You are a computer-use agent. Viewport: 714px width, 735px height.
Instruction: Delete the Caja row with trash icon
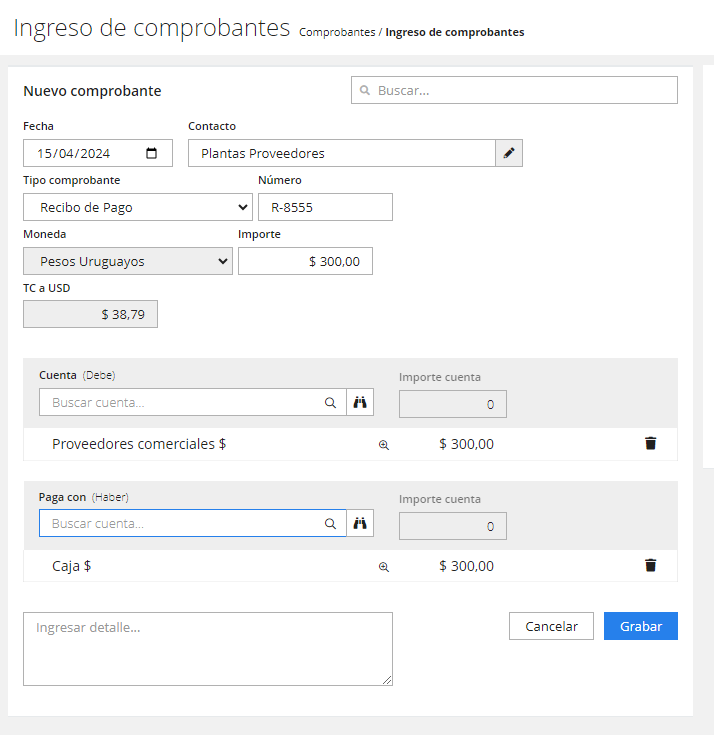click(x=650, y=565)
